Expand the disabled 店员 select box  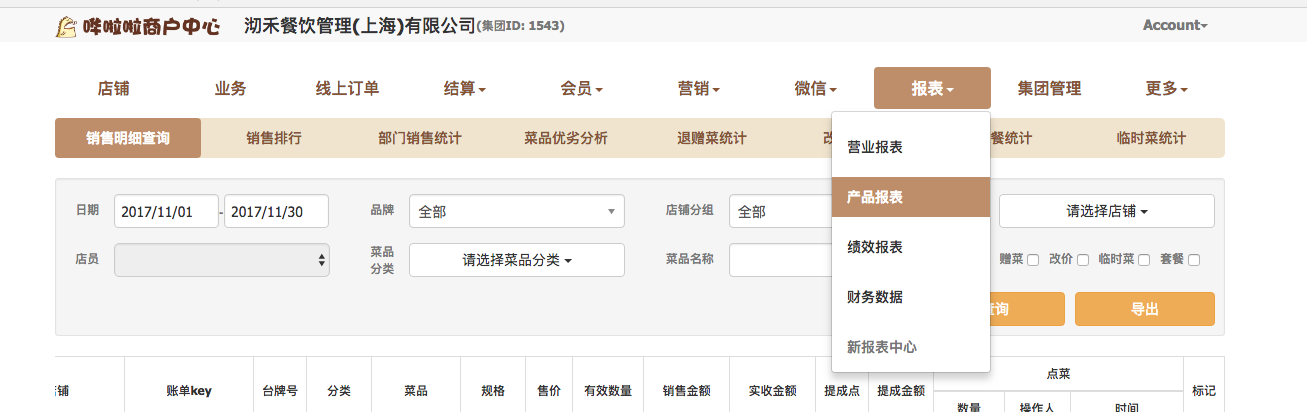pyautogui.click(x=221, y=260)
